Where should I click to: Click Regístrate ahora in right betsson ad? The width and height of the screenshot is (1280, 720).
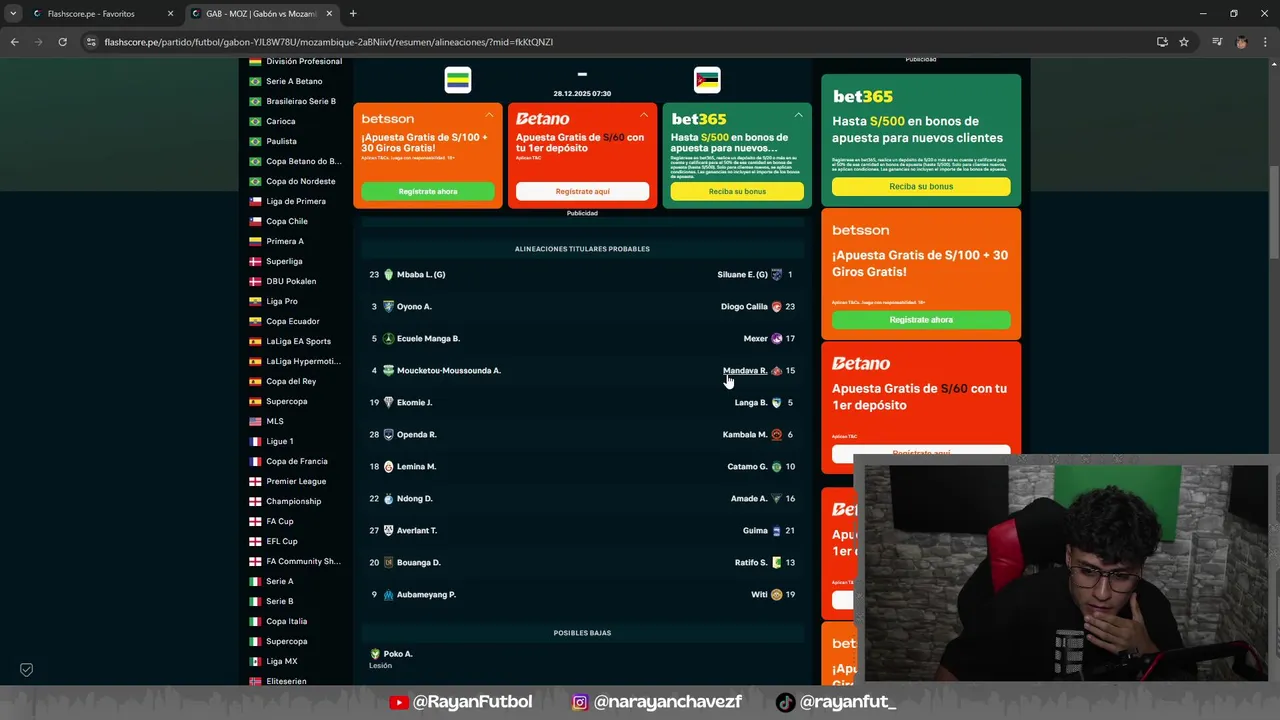921,320
